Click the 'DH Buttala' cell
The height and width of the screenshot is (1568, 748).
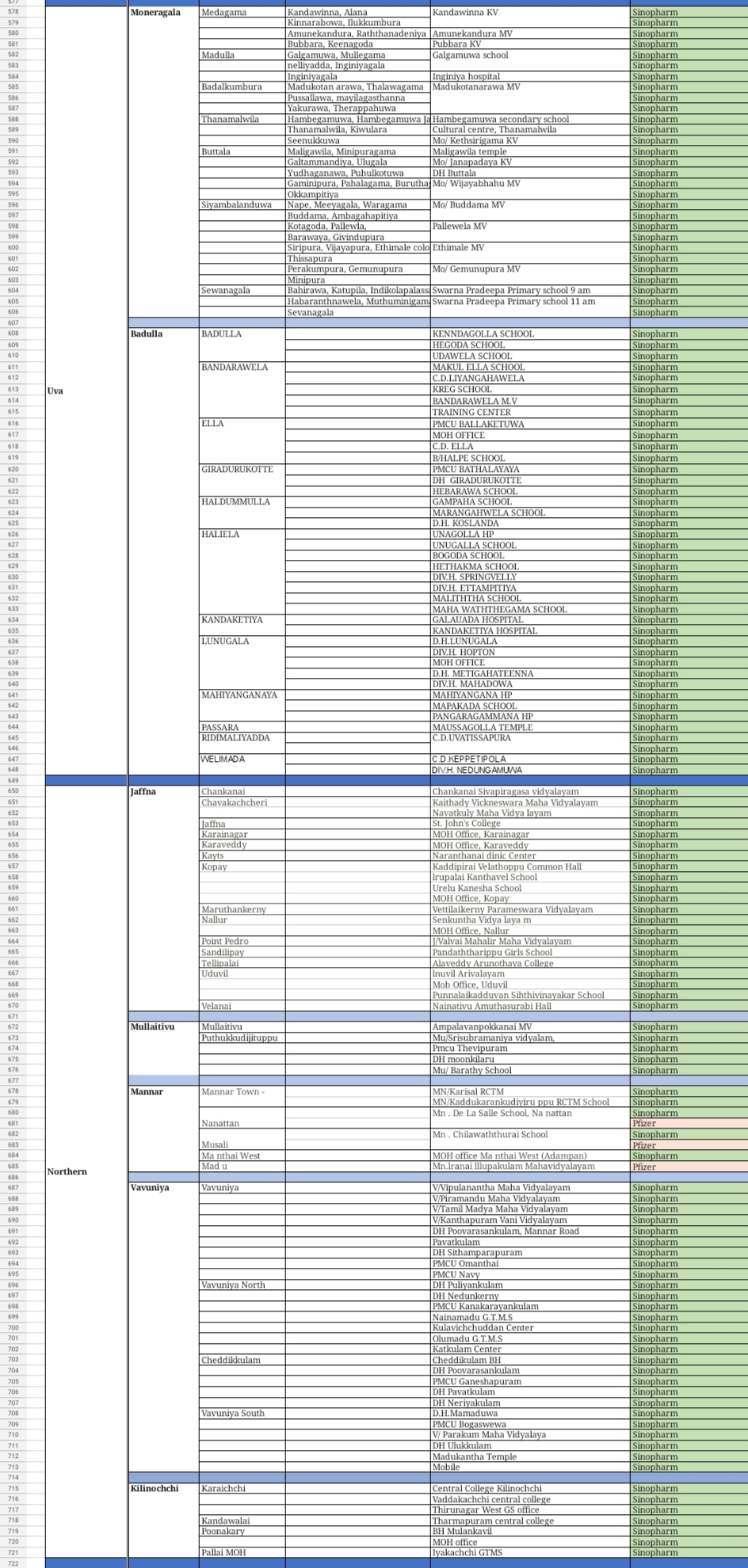coord(530,173)
